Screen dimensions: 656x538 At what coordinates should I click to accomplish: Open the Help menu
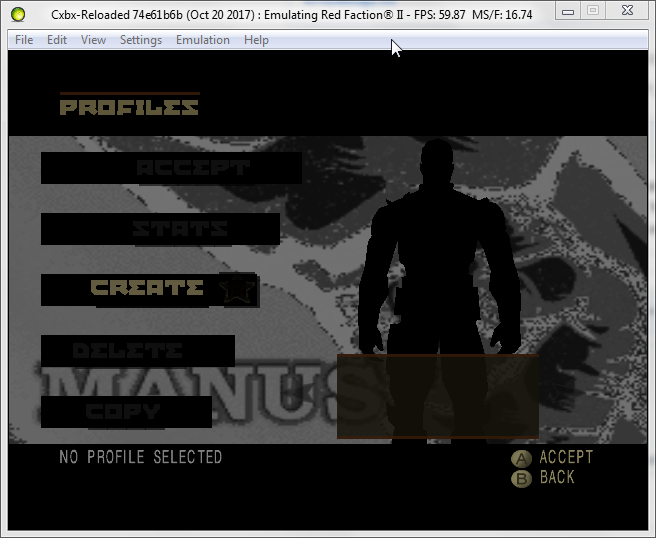point(256,40)
